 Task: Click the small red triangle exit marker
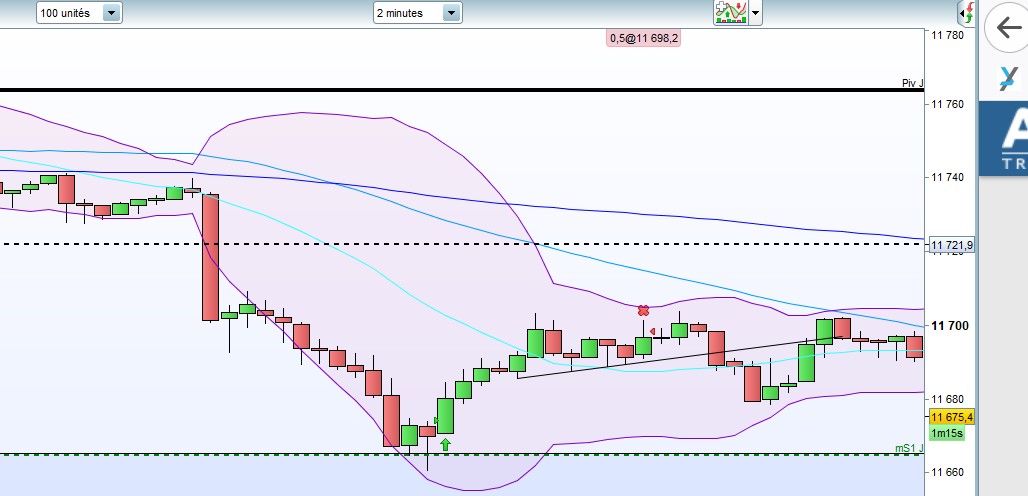652,332
